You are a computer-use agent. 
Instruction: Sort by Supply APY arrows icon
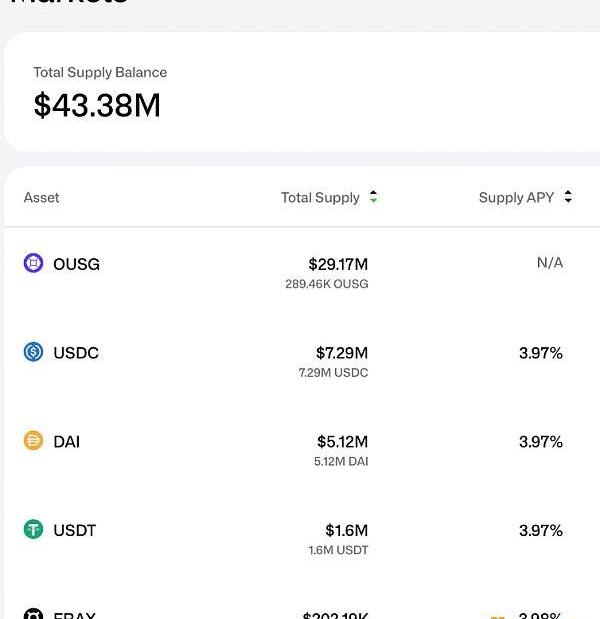(x=568, y=197)
